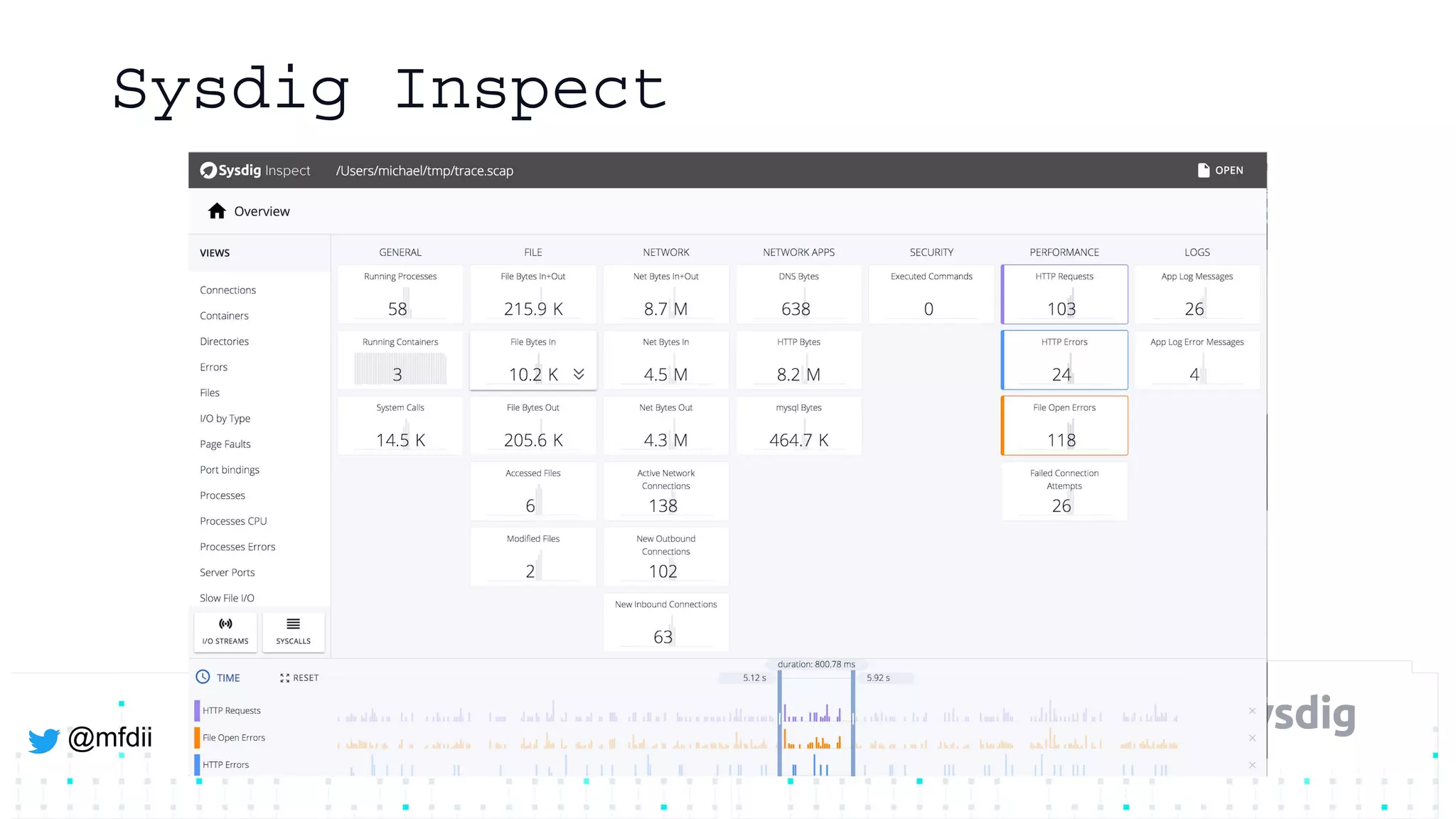This screenshot has height=819, width=1456.
Task: Click the OPEN file icon
Action: point(1203,171)
